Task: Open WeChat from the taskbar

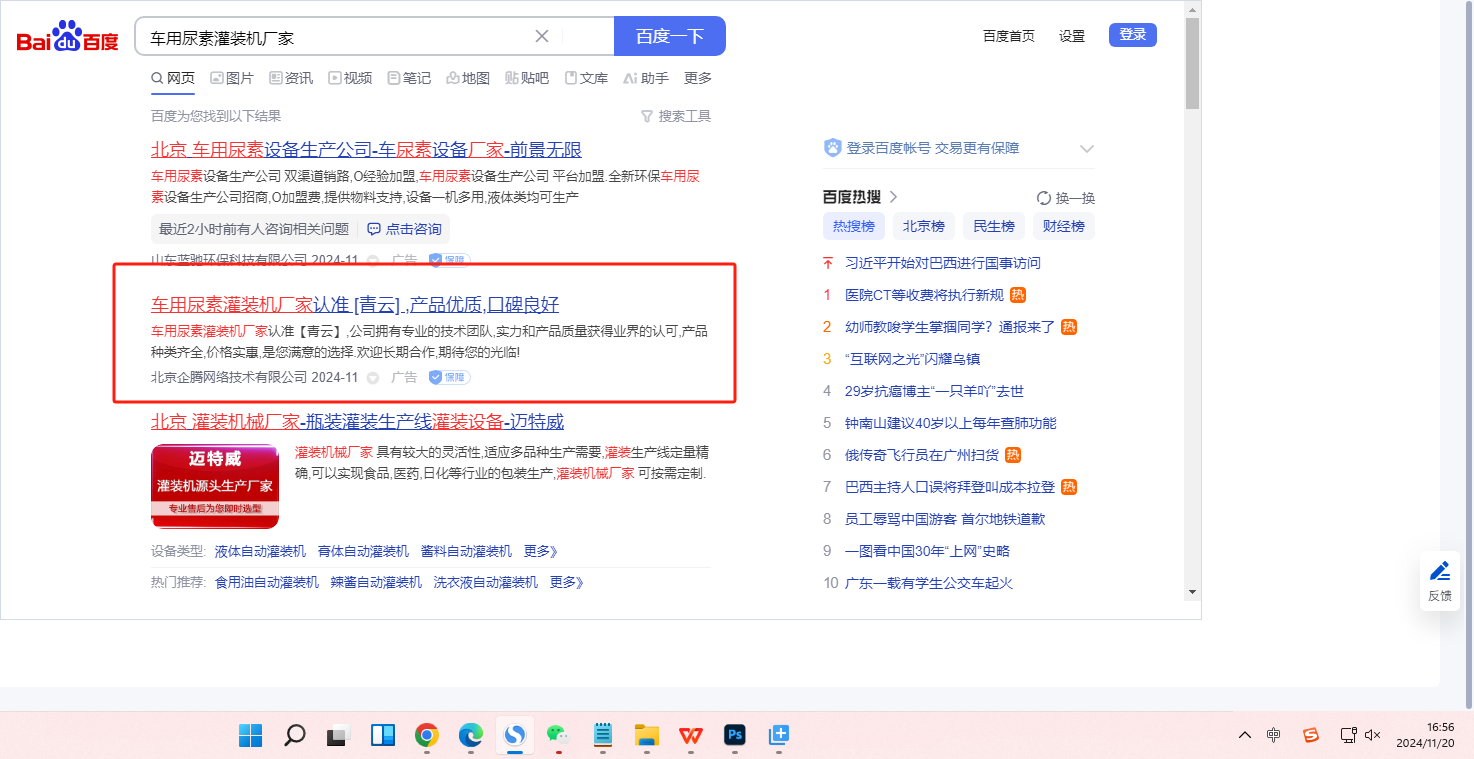Action: (x=558, y=735)
